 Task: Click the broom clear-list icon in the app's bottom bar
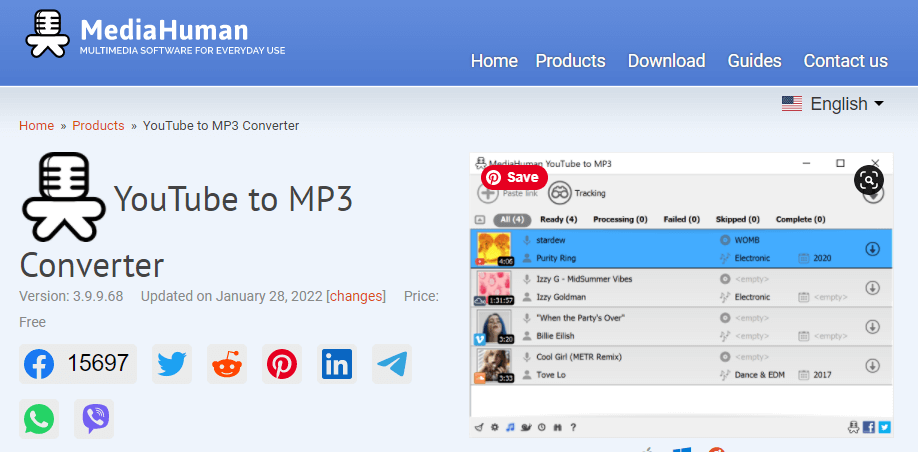tap(479, 427)
